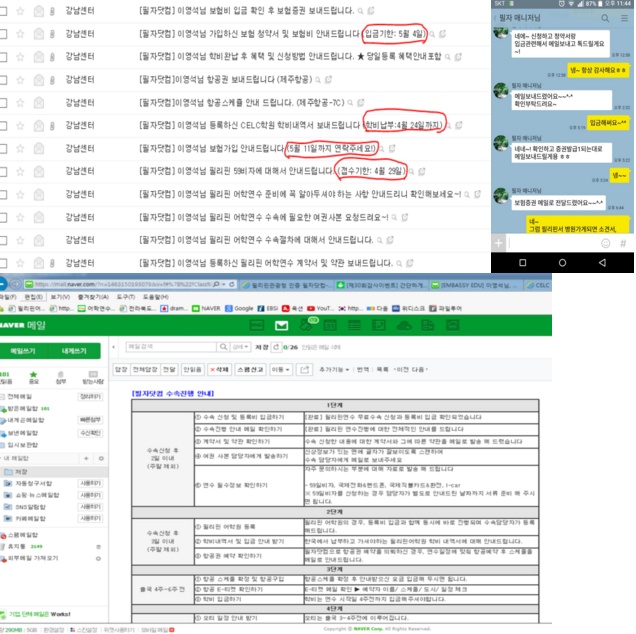Tap the plus attach button in chat
636x634 pixels.
[x=498, y=243]
